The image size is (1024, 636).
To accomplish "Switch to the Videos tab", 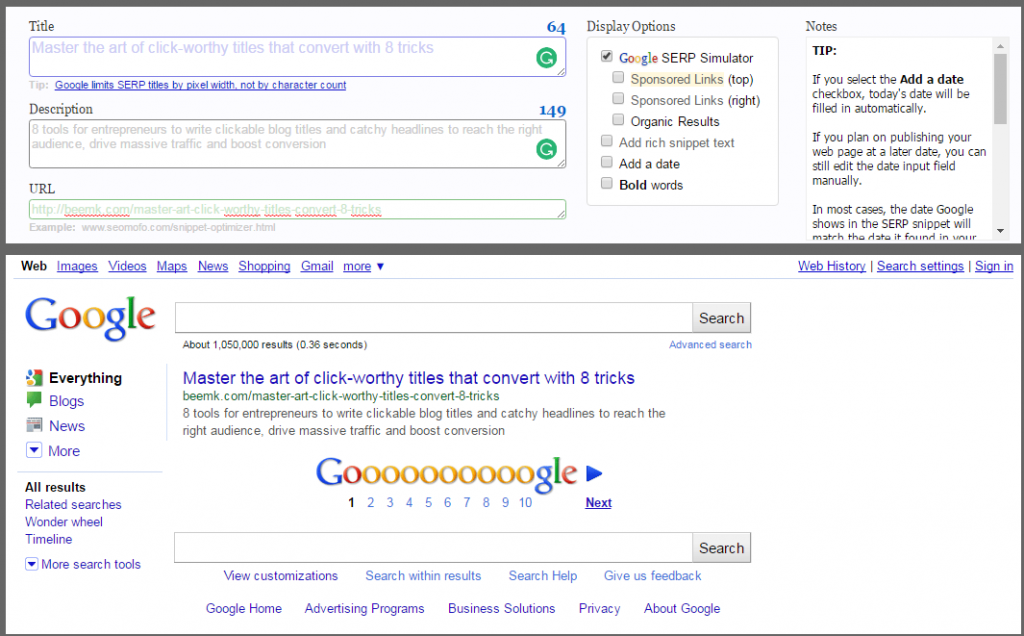I will (127, 266).
